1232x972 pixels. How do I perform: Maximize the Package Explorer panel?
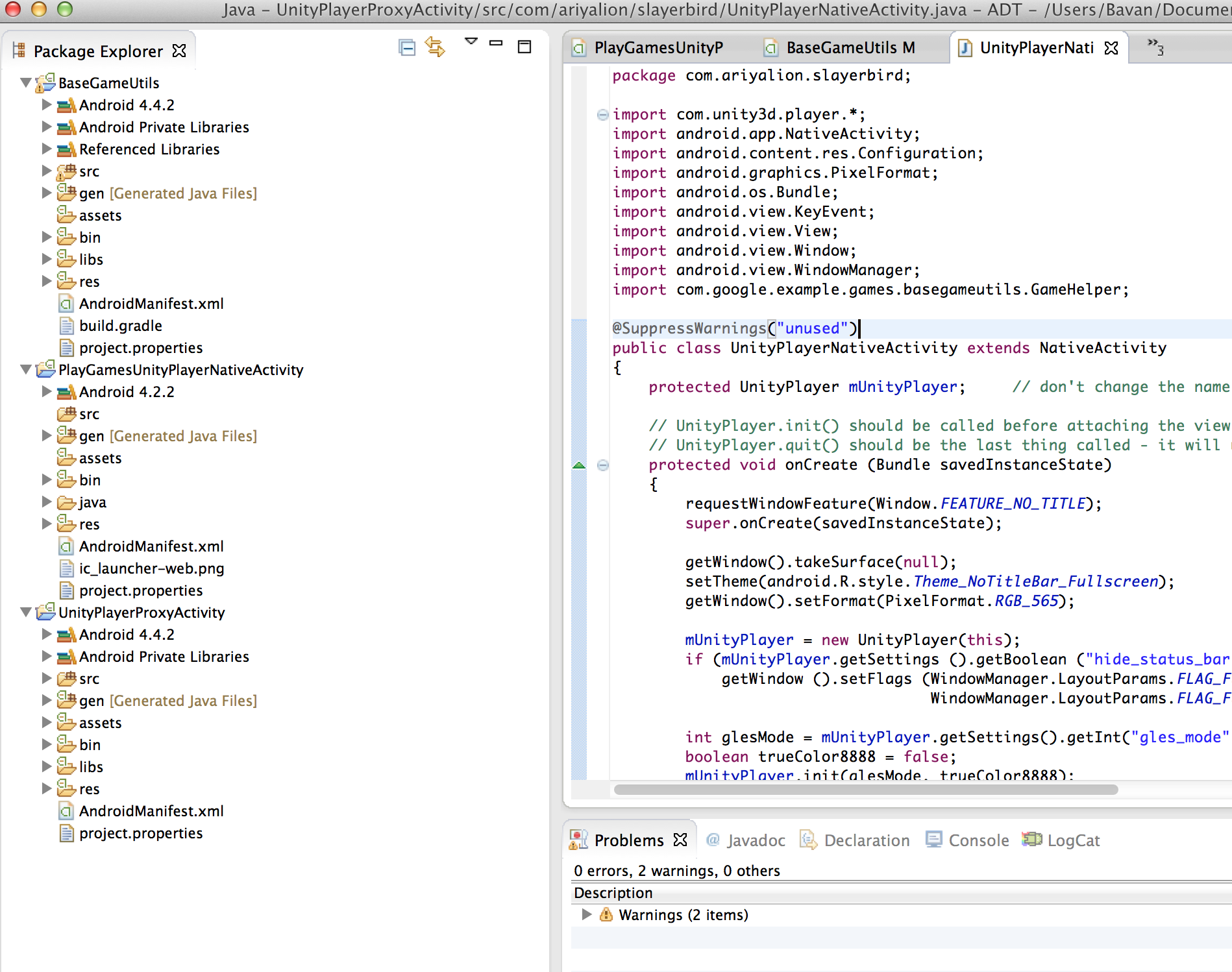[x=524, y=47]
